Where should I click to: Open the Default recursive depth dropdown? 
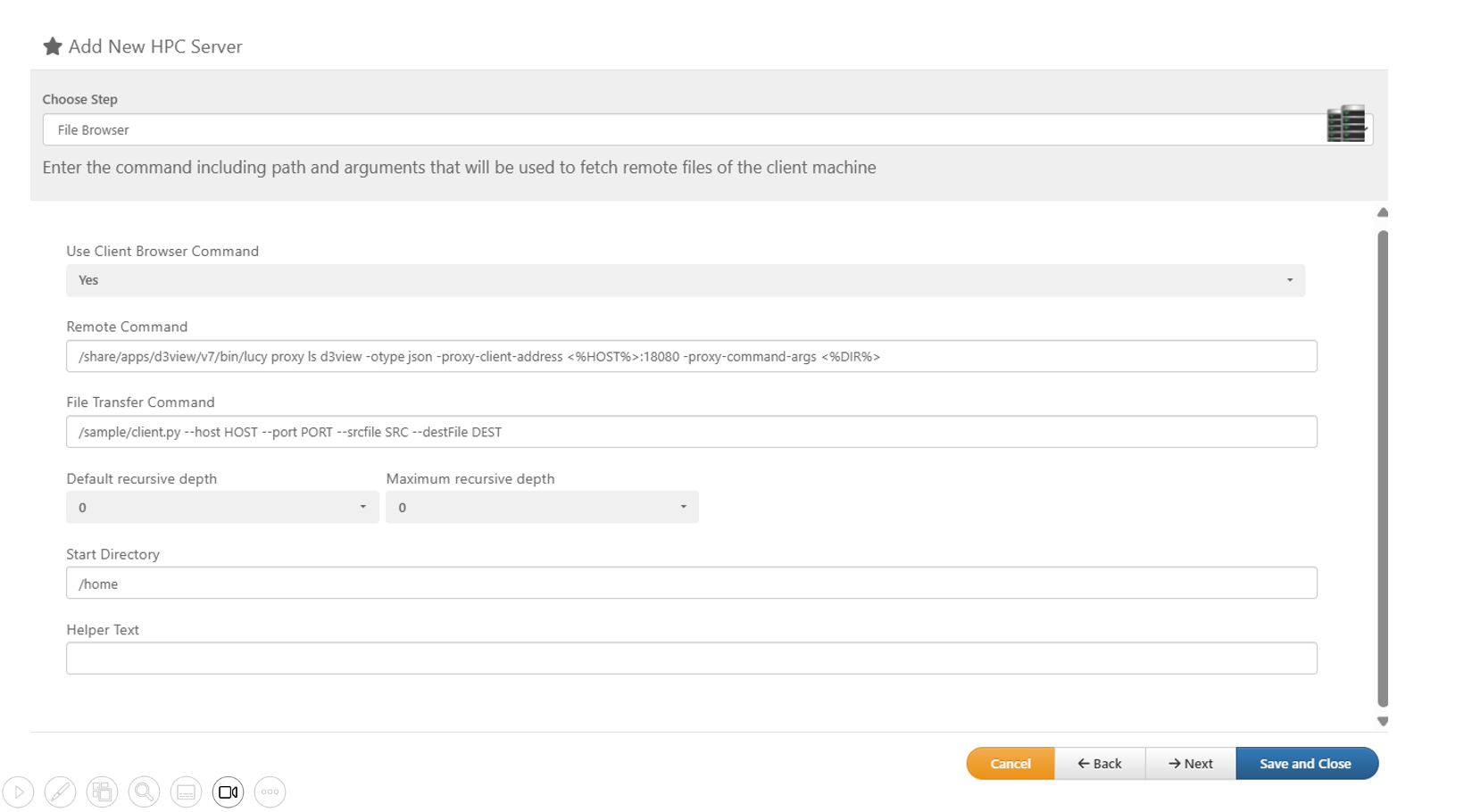pyautogui.click(x=222, y=507)
